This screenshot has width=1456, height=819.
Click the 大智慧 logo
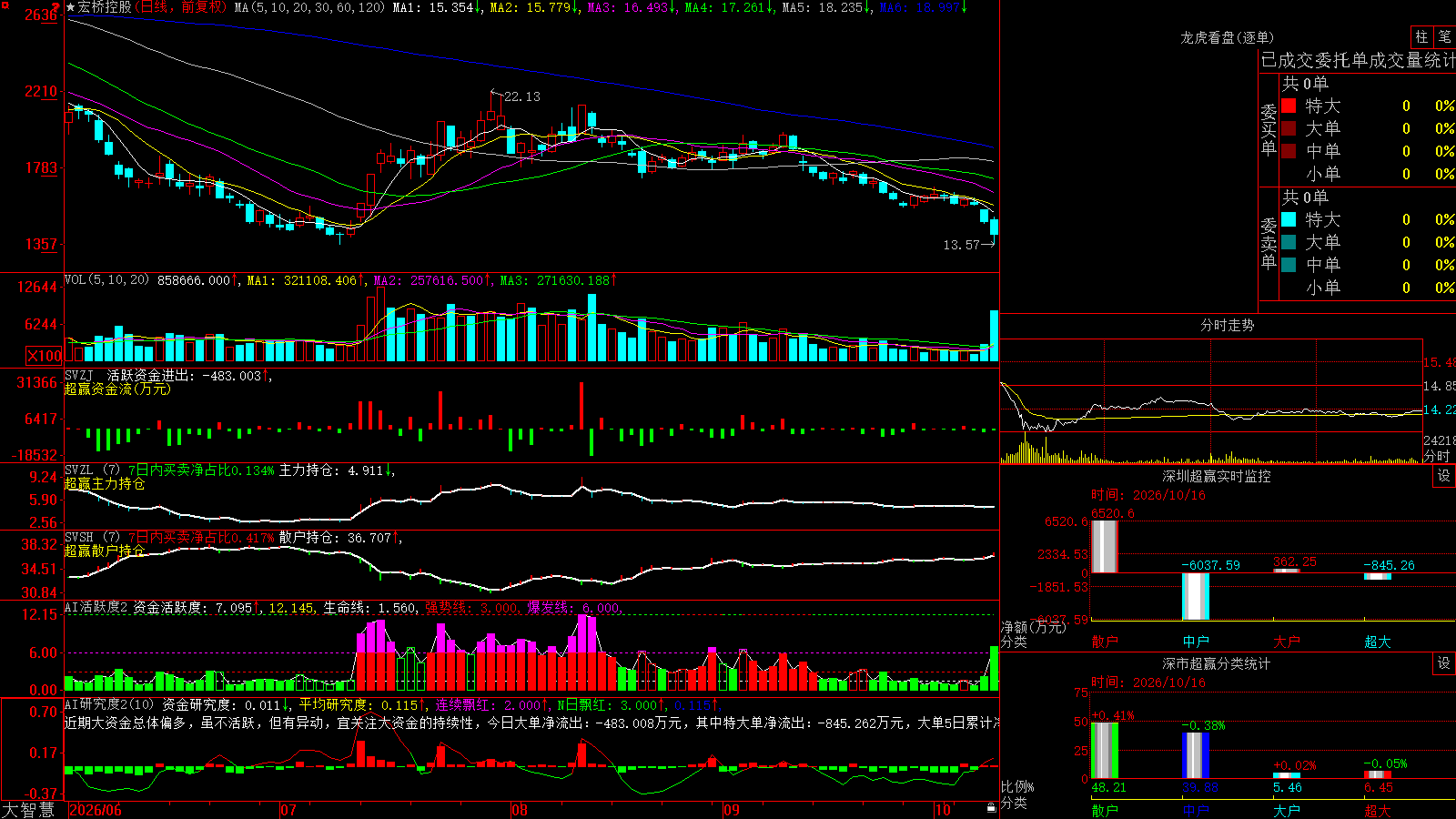[x=28, y=810]
